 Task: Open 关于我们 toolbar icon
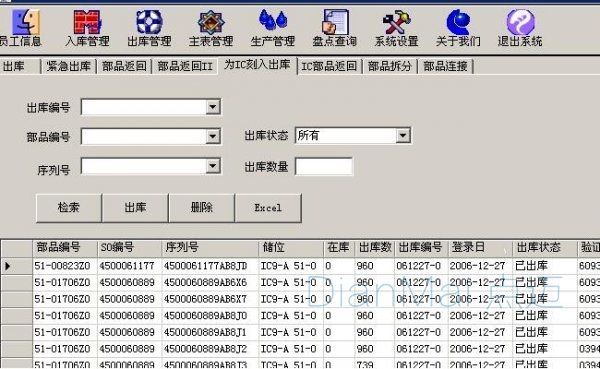coord(458,22)
